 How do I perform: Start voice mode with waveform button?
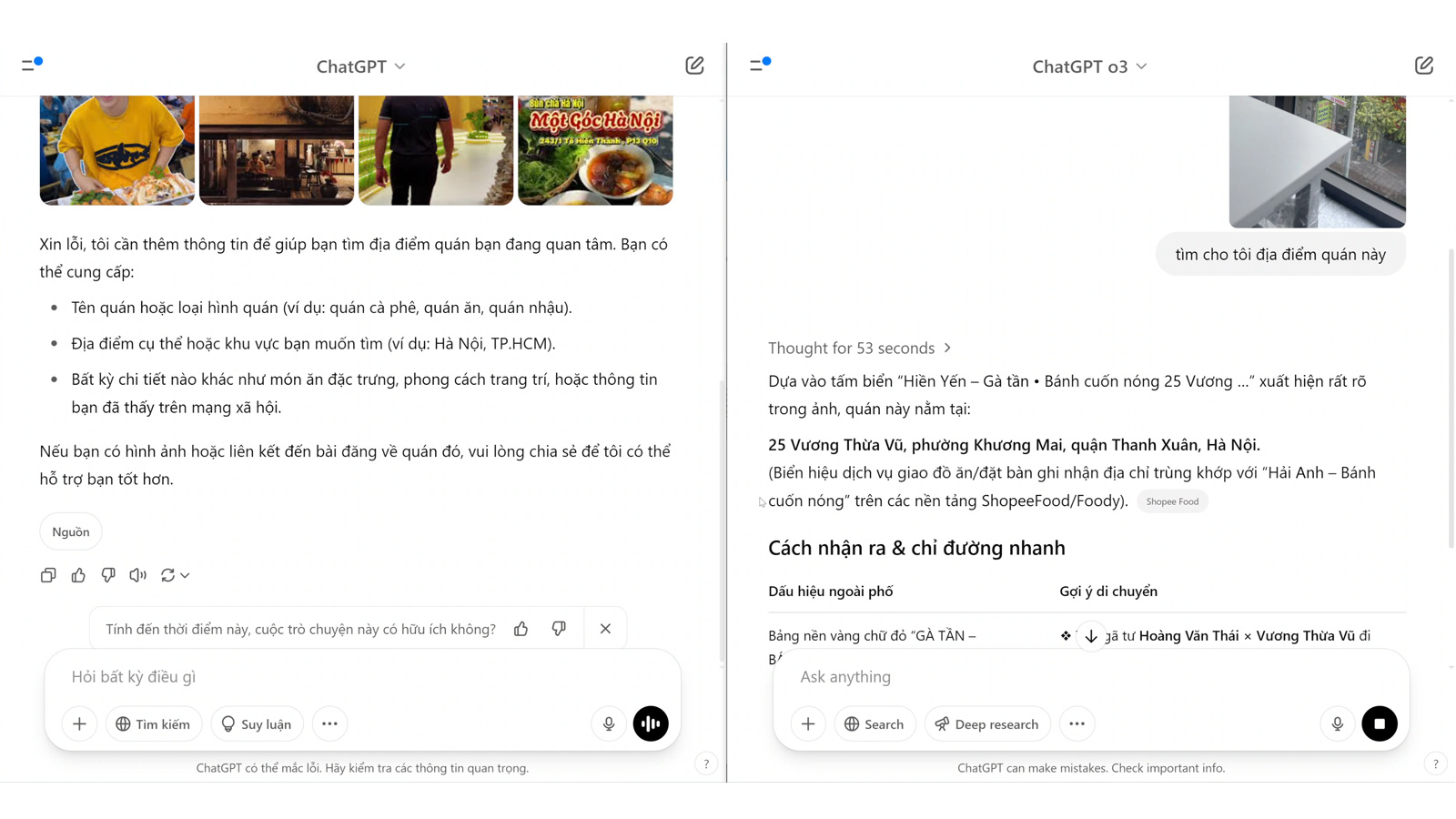point(651,724)
